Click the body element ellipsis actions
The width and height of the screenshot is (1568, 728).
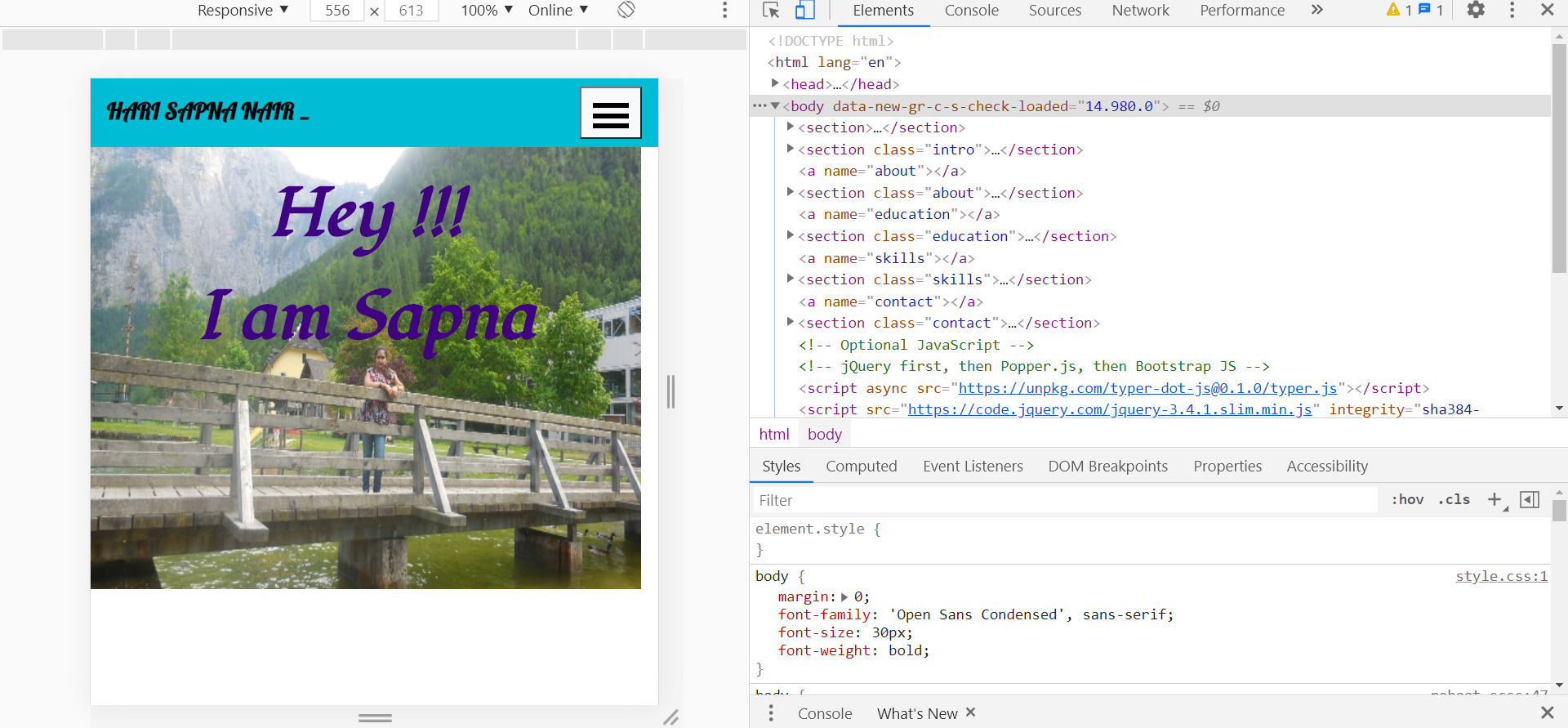(759, 105)
